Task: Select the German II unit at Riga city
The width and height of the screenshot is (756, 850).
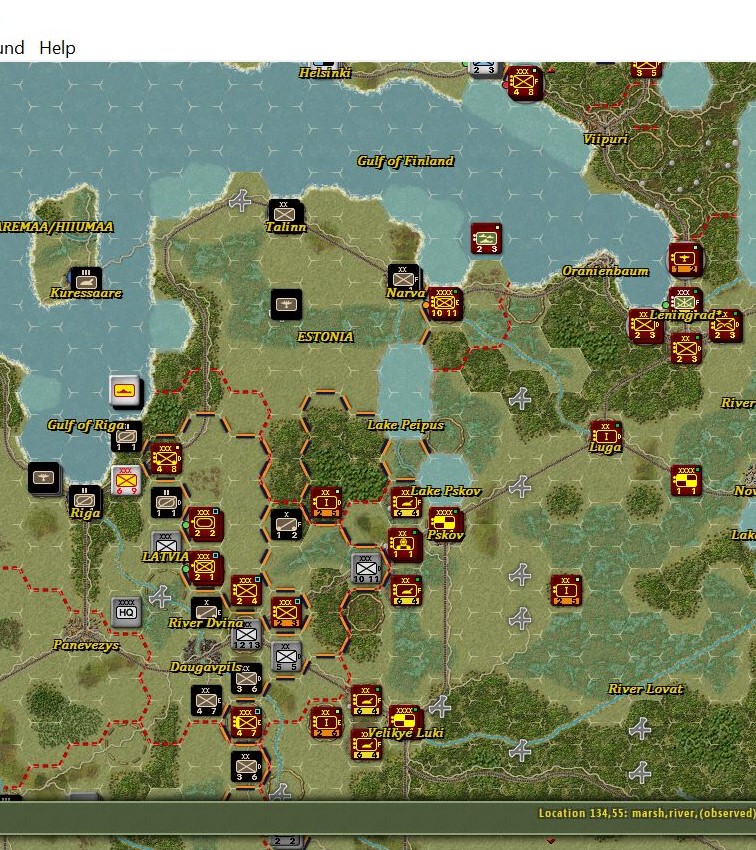Action: 85,499
